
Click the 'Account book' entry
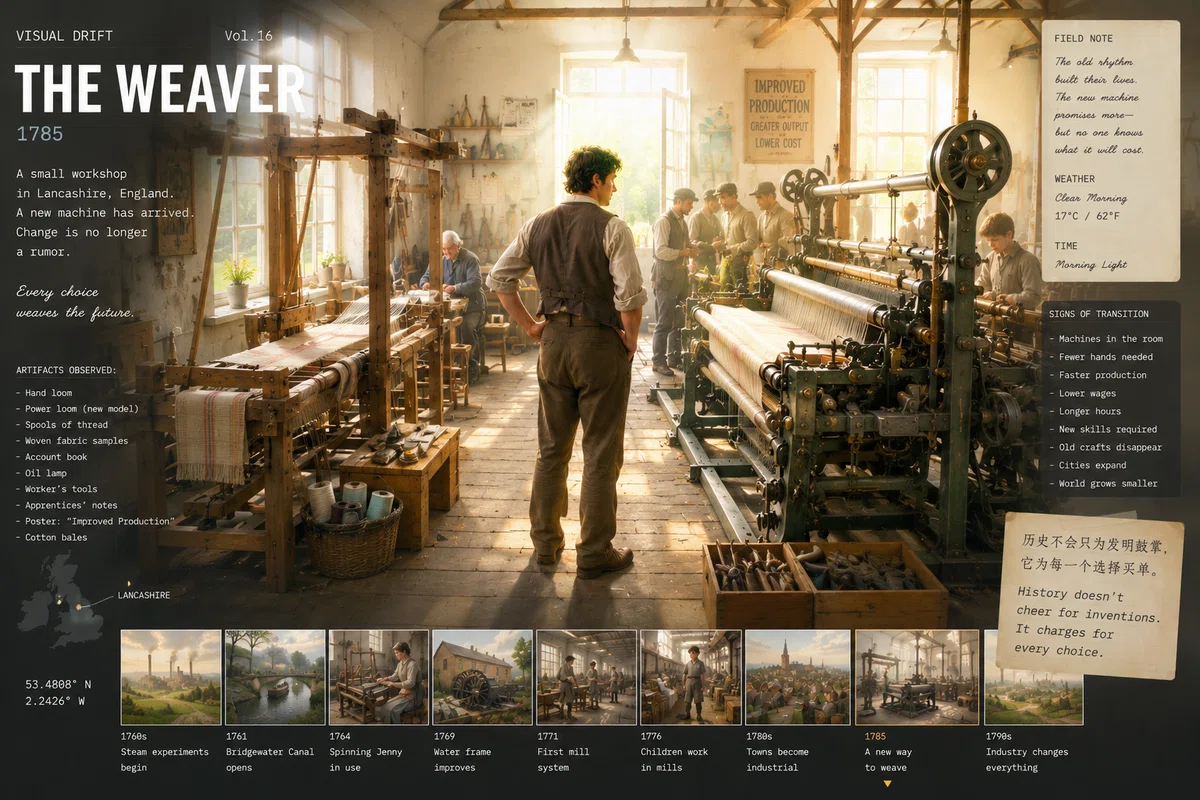point(52,457)
